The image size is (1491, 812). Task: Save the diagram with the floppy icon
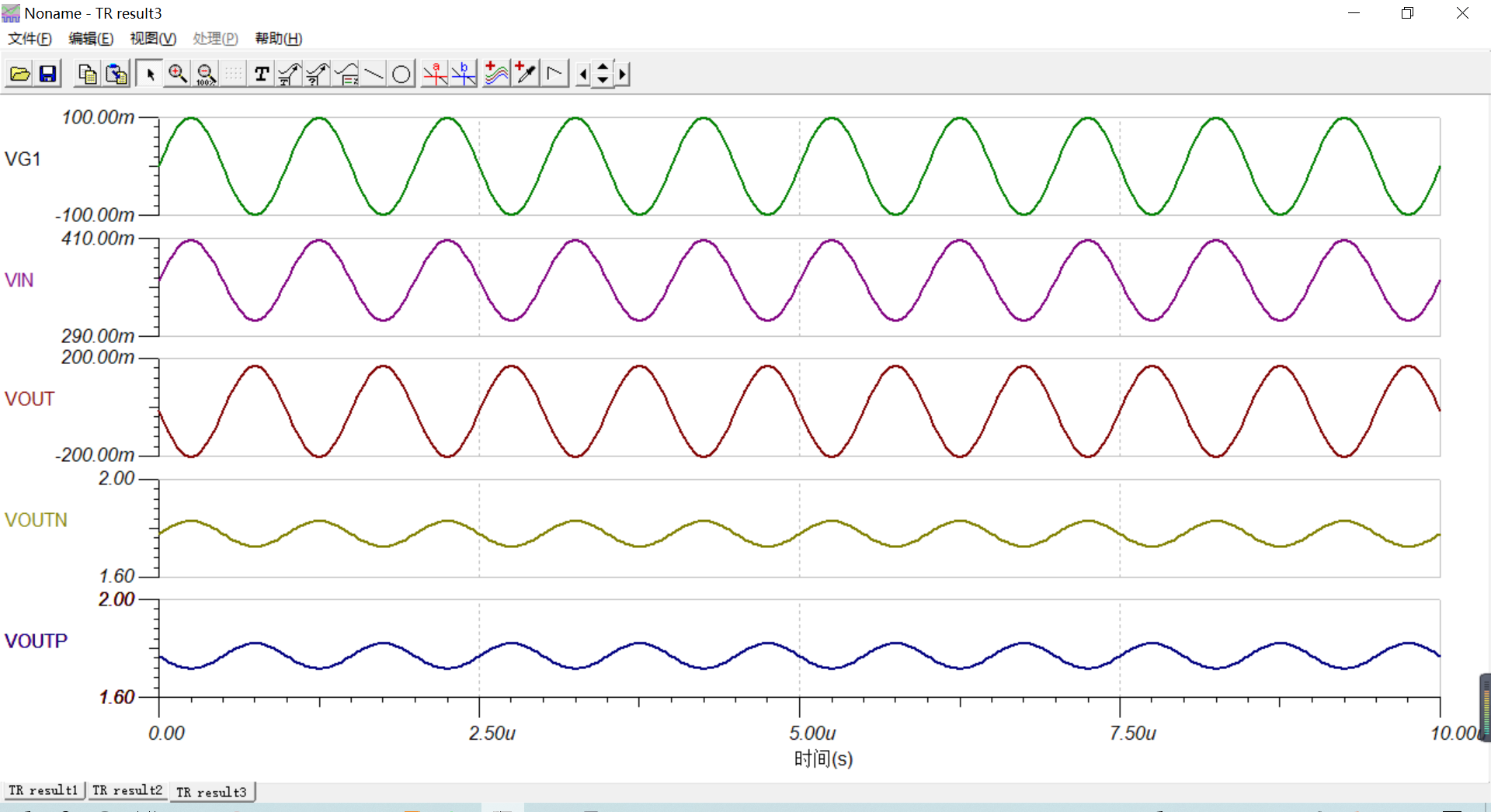48,75
